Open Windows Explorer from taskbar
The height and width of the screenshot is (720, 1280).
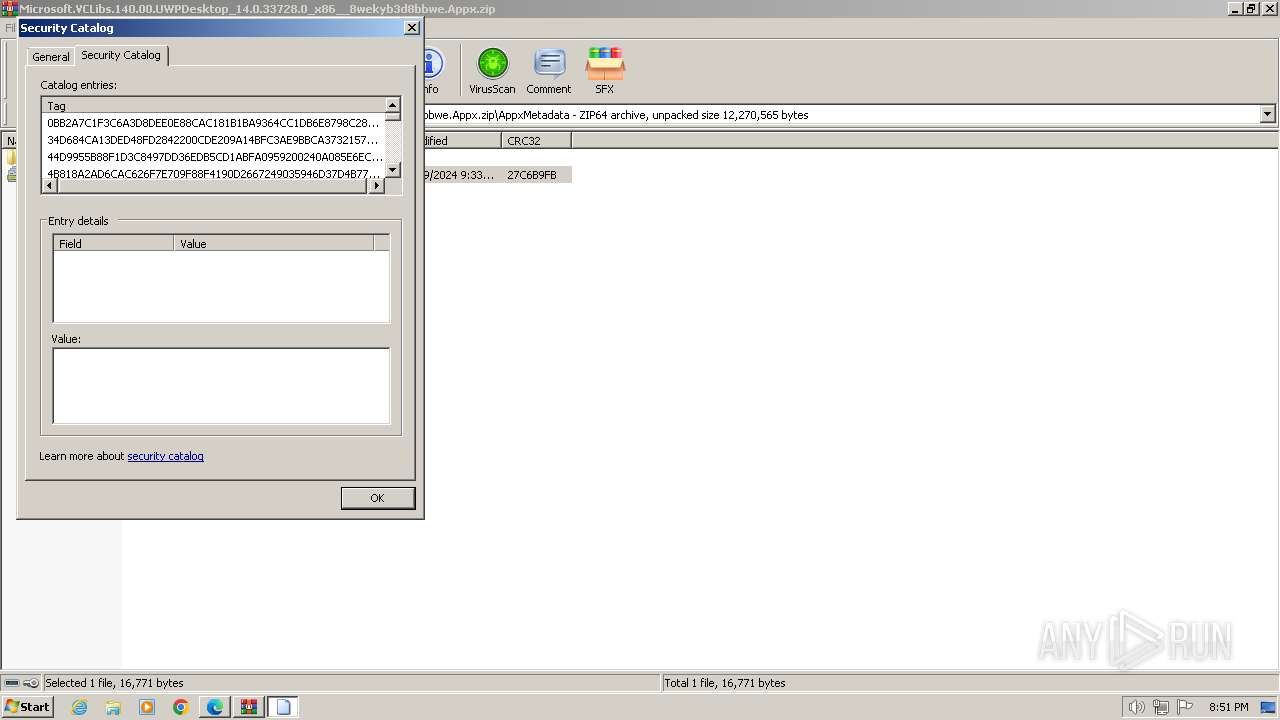tap(113, 707)
